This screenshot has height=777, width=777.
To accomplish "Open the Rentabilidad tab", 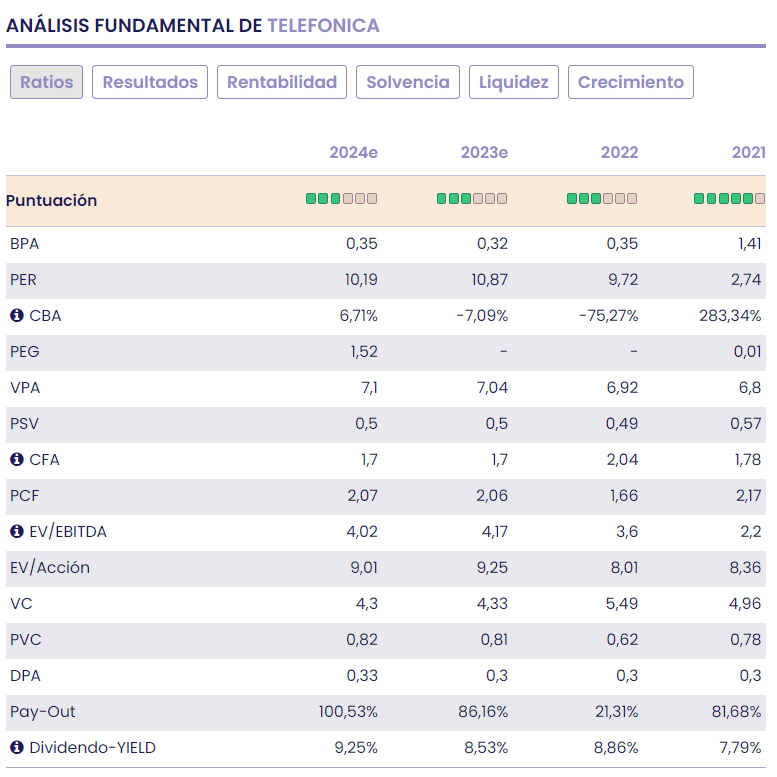I will click(x=282, y=82).
